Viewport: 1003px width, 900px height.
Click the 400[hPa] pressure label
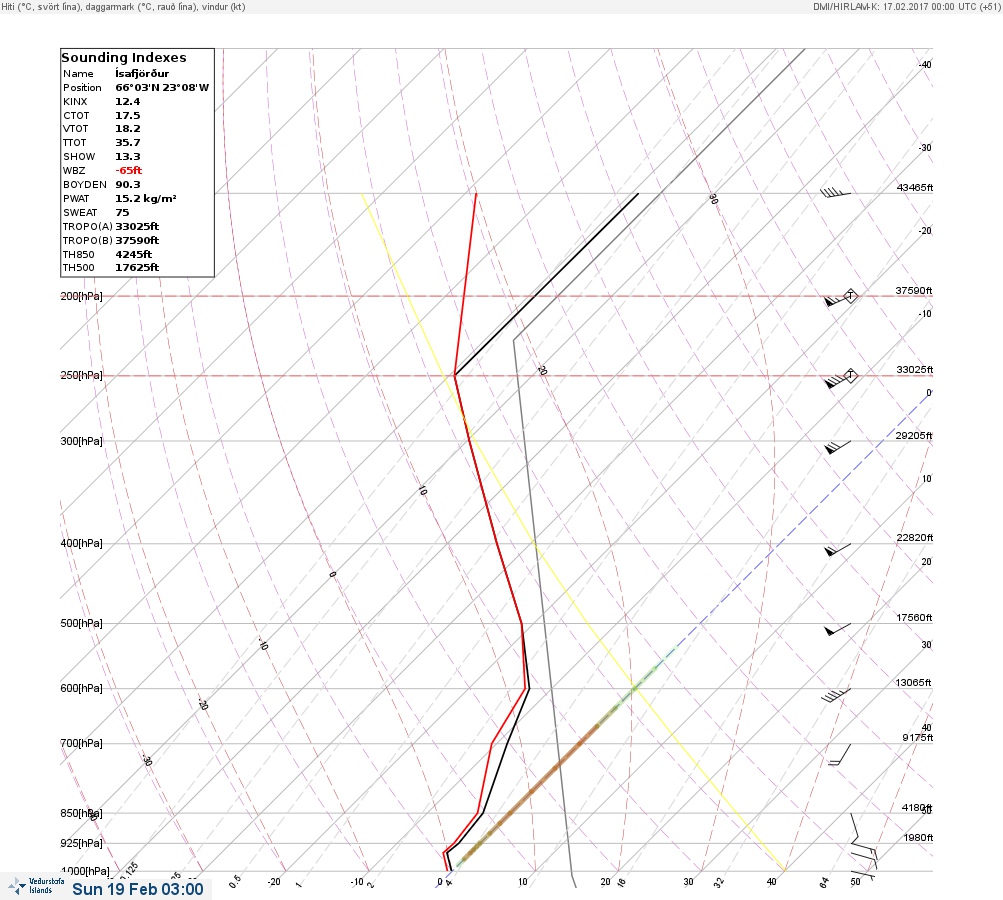81,543
